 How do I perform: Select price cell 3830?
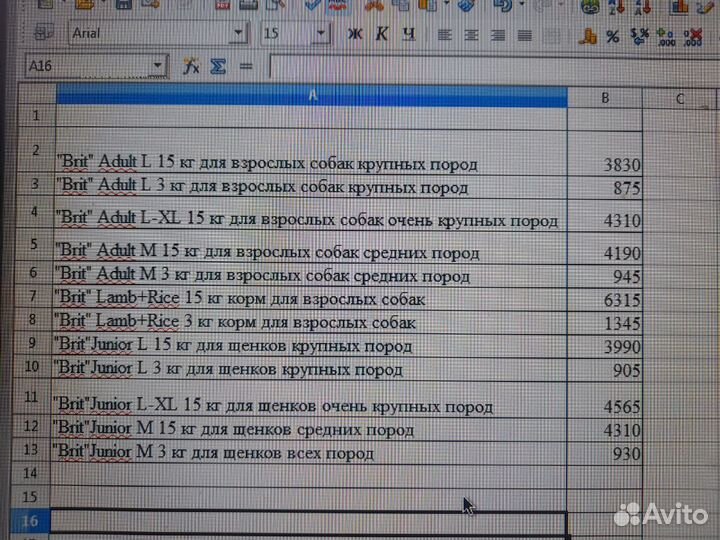[x=604, y=153]
